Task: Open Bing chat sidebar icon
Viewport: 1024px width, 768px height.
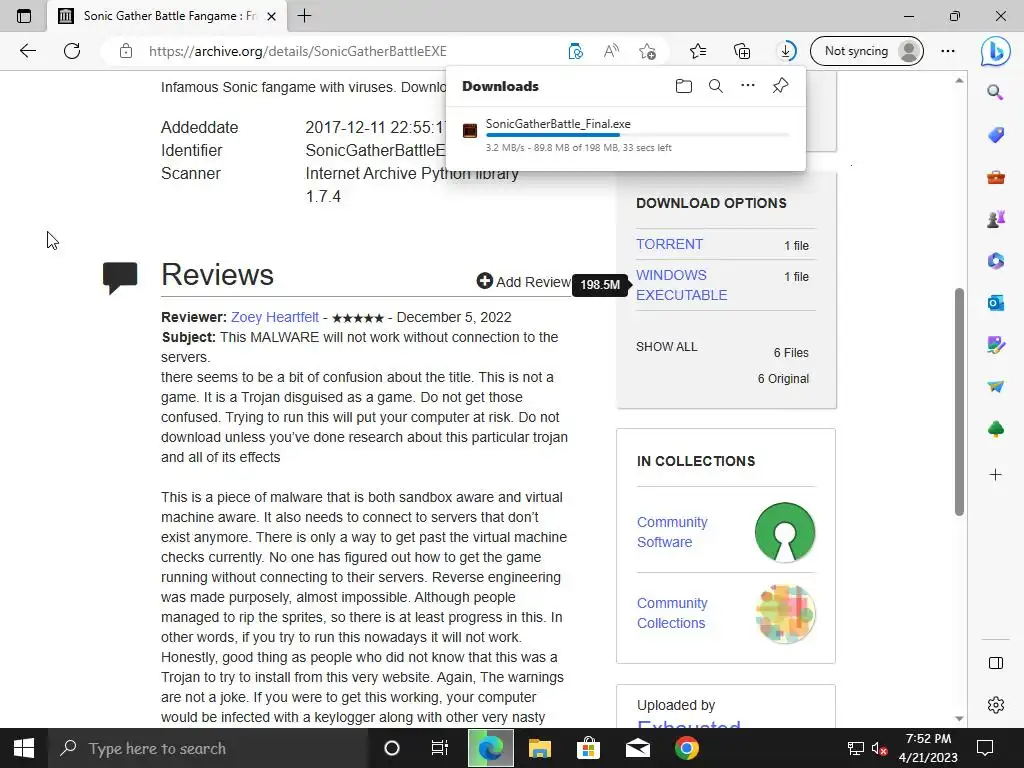Action: coord(995,52)
